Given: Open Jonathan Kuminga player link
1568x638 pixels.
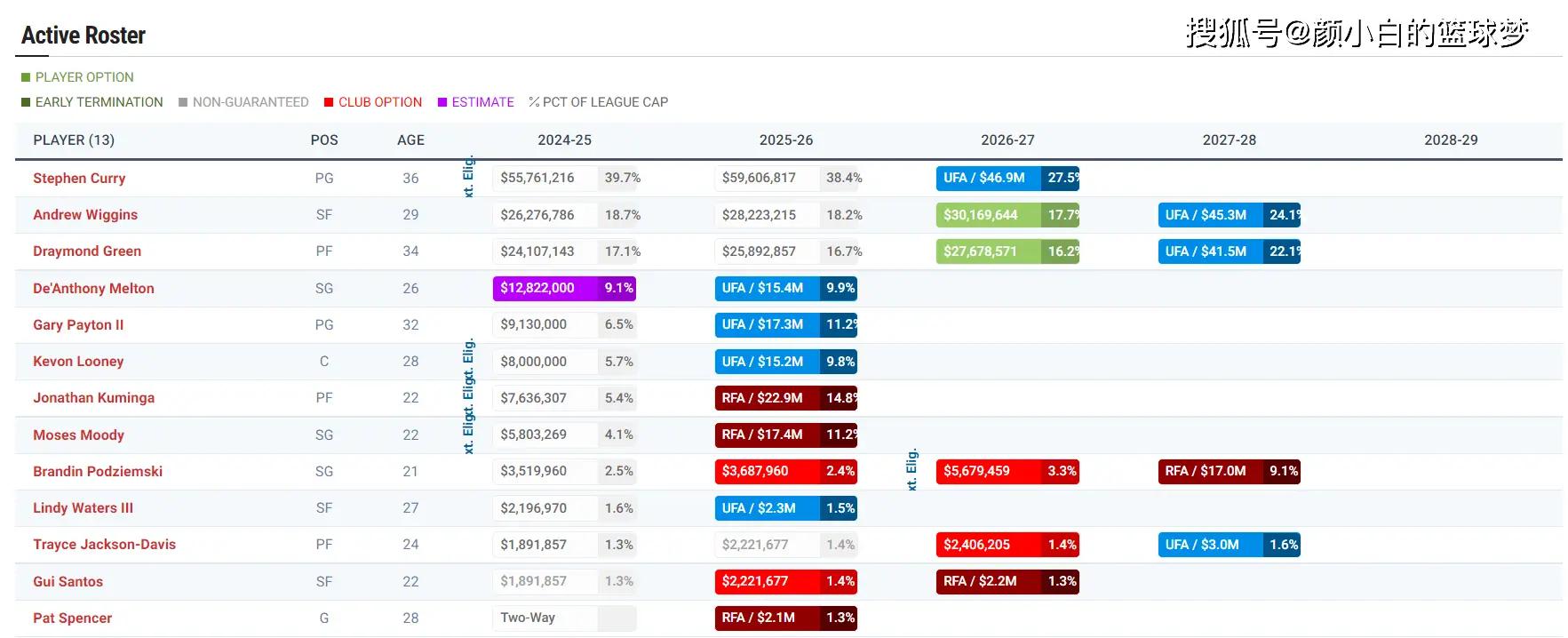Looking at the screenshot, I should [x=93, y=398].
